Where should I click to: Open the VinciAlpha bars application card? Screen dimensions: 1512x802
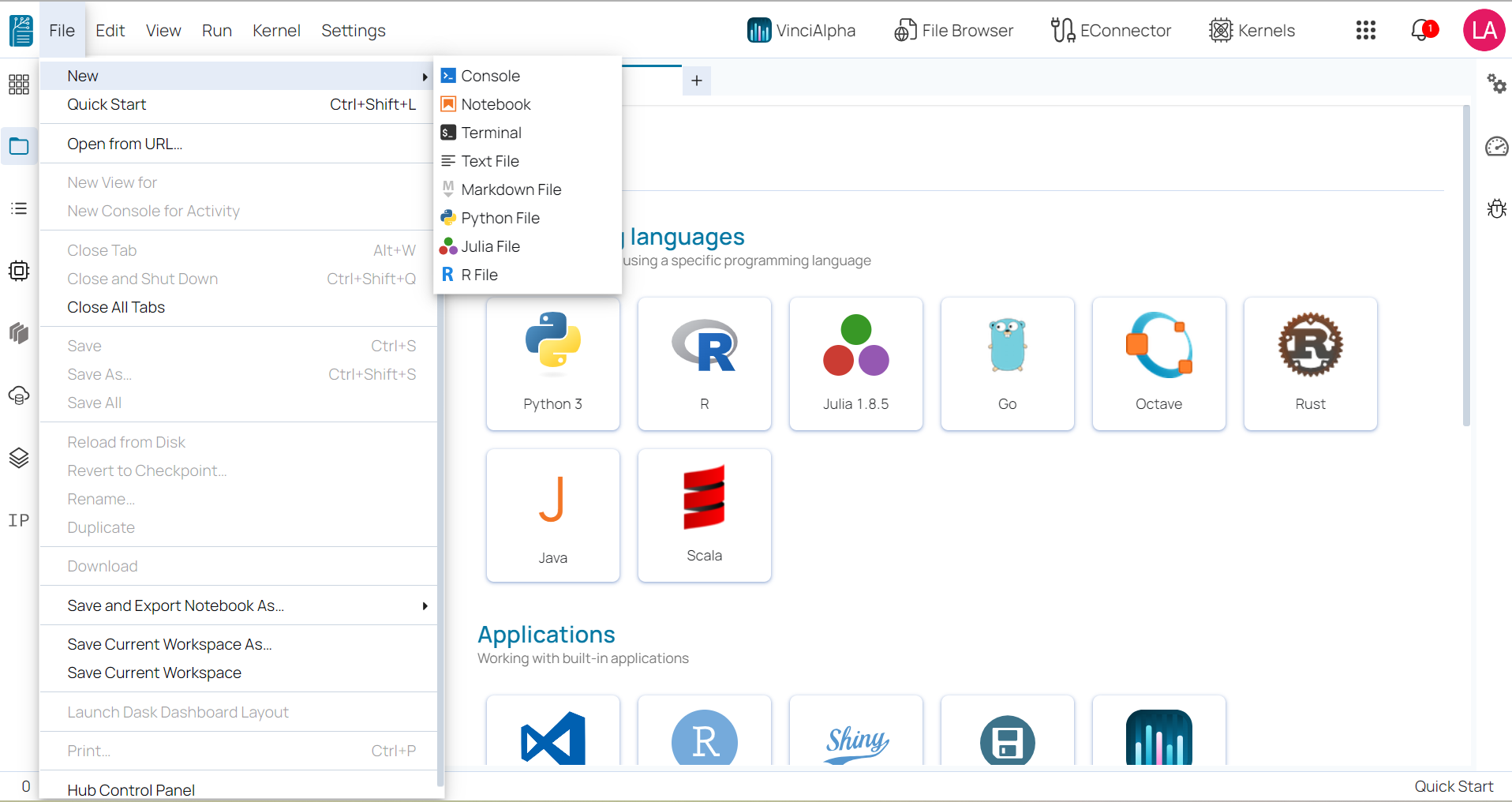(x=1159, y=731)
